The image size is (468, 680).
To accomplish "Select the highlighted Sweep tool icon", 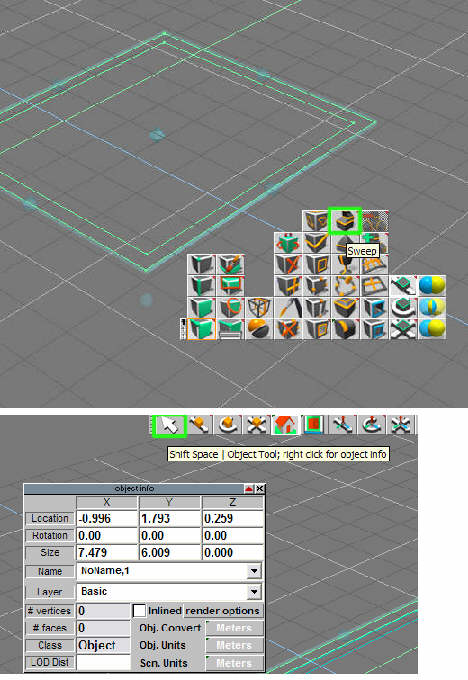I will tap(345, 221).
